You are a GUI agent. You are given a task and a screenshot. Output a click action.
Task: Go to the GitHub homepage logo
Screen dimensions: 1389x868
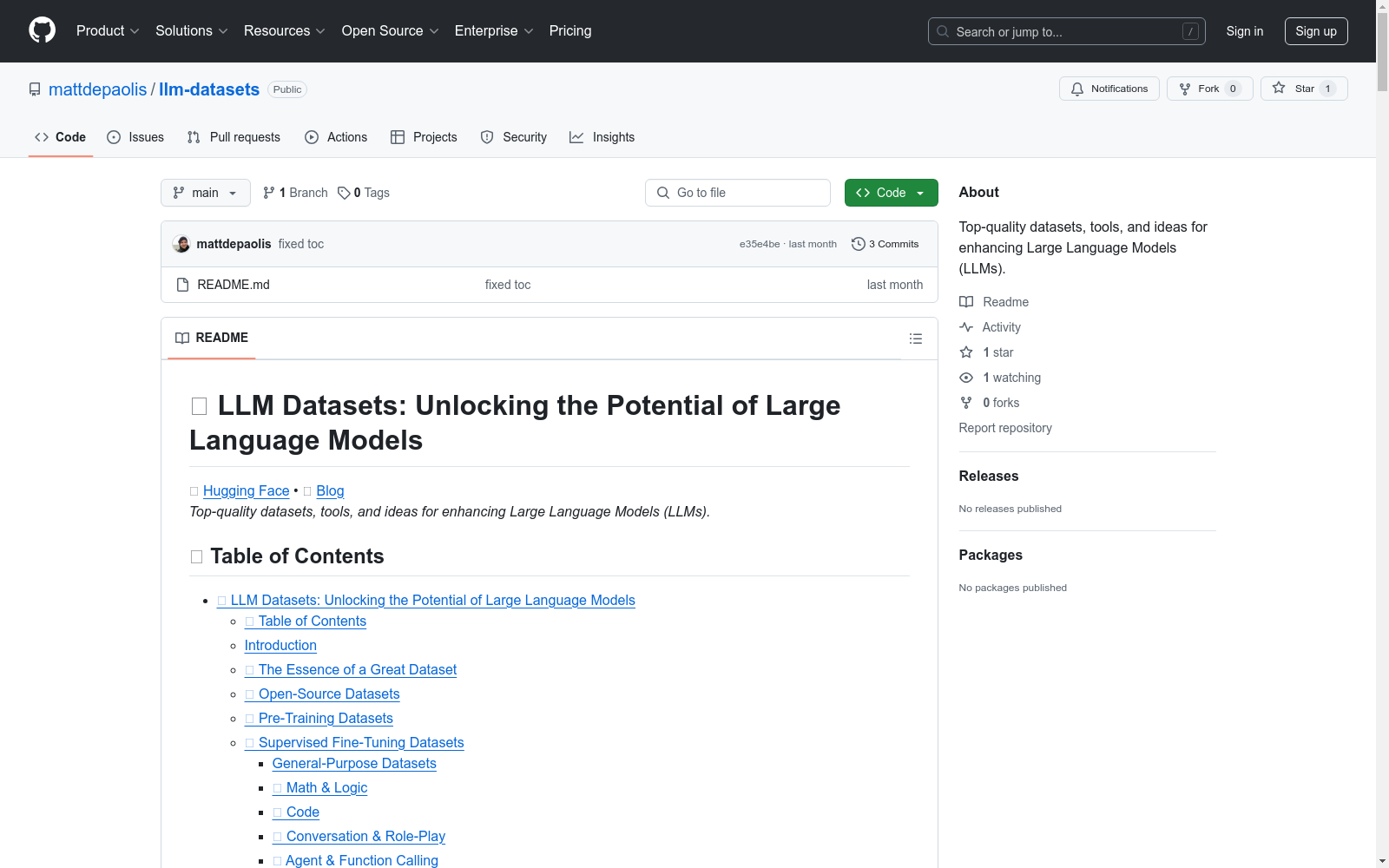click(x=42, y=30)
